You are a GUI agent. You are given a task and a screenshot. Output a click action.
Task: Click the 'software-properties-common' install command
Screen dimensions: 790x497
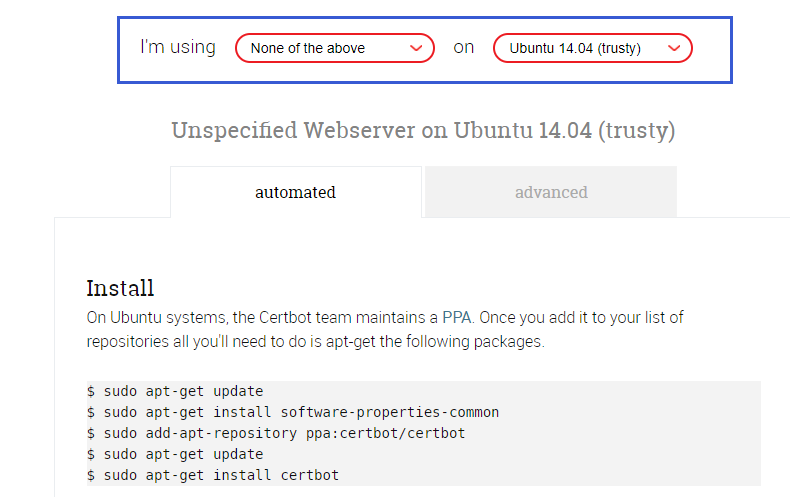pyautogui.click(x=293, y=412)
